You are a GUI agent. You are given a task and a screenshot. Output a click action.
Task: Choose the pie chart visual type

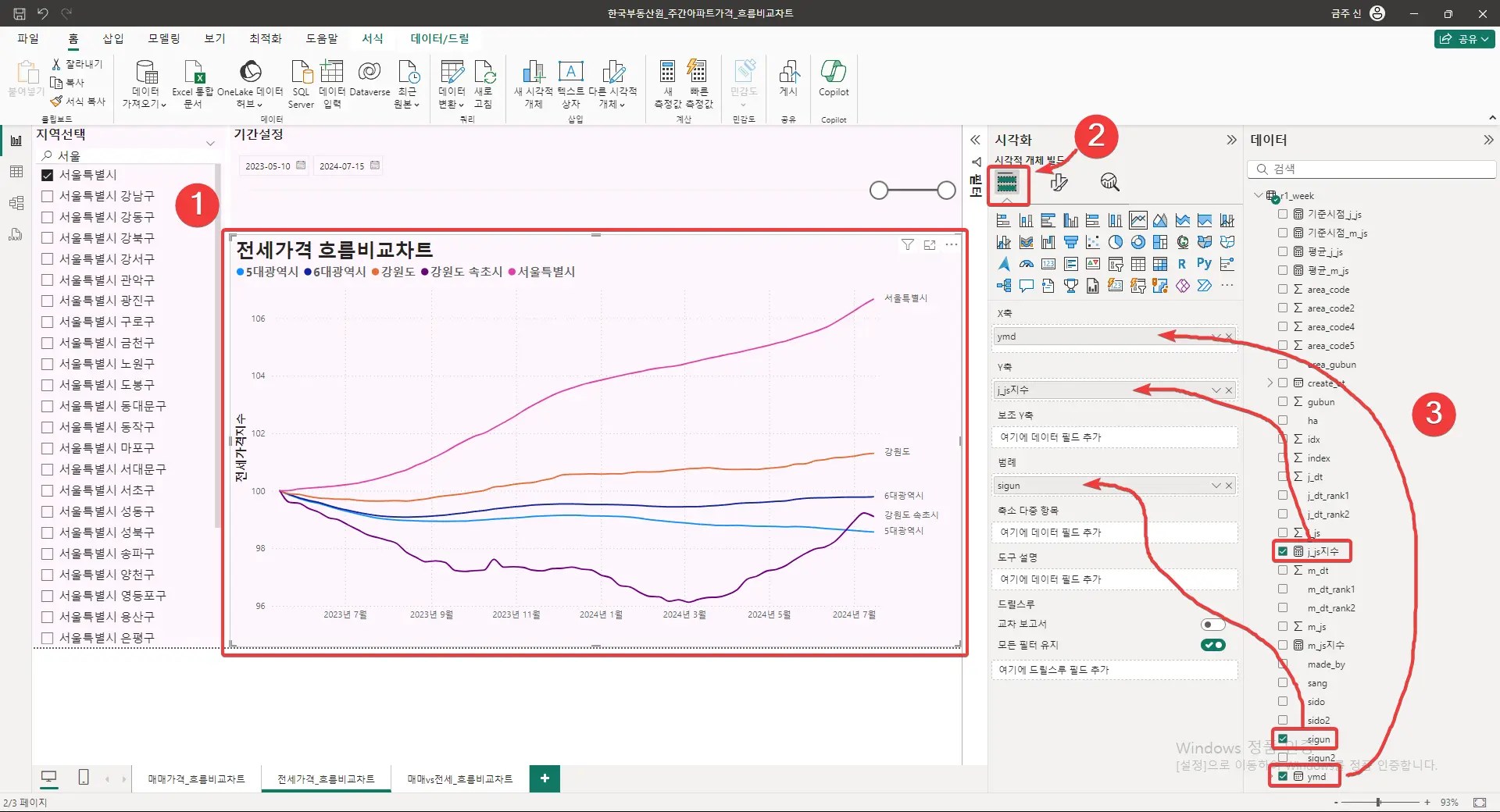[1116, 242]
